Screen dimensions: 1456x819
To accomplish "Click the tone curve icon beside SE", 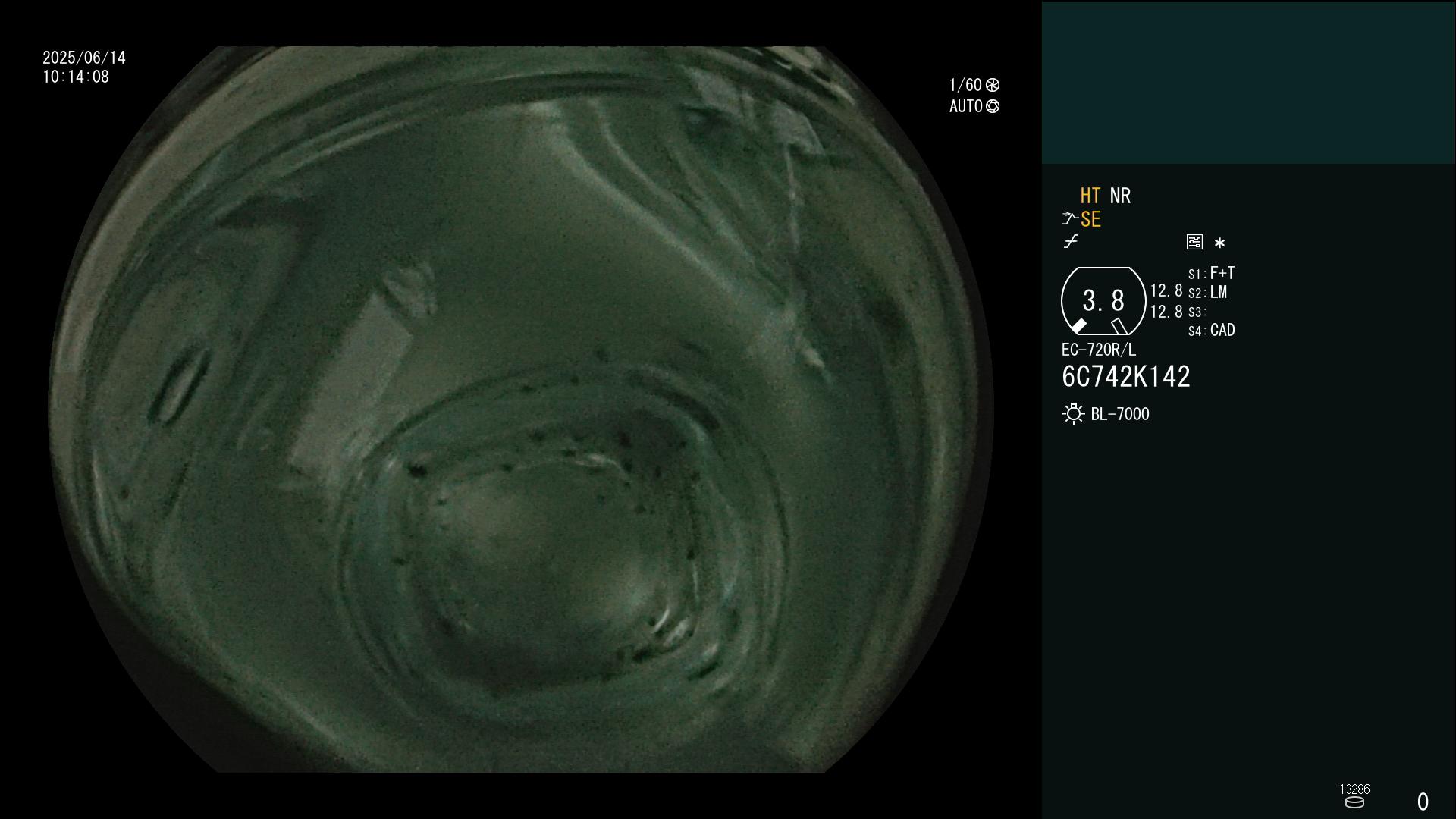I will pyautogui.click(x=1070, y=219).
